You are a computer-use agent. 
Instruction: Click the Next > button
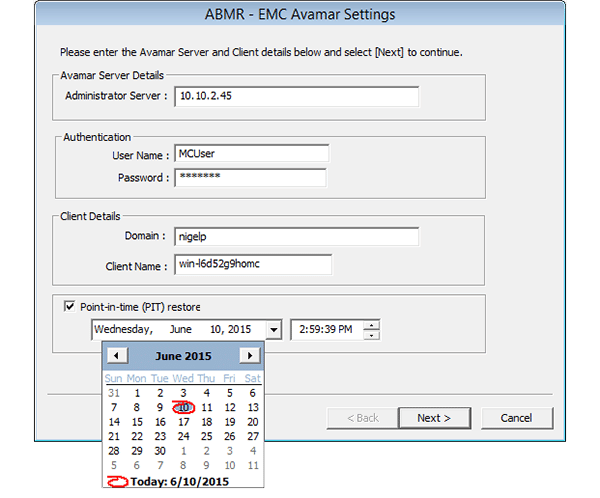coord(434,418)
